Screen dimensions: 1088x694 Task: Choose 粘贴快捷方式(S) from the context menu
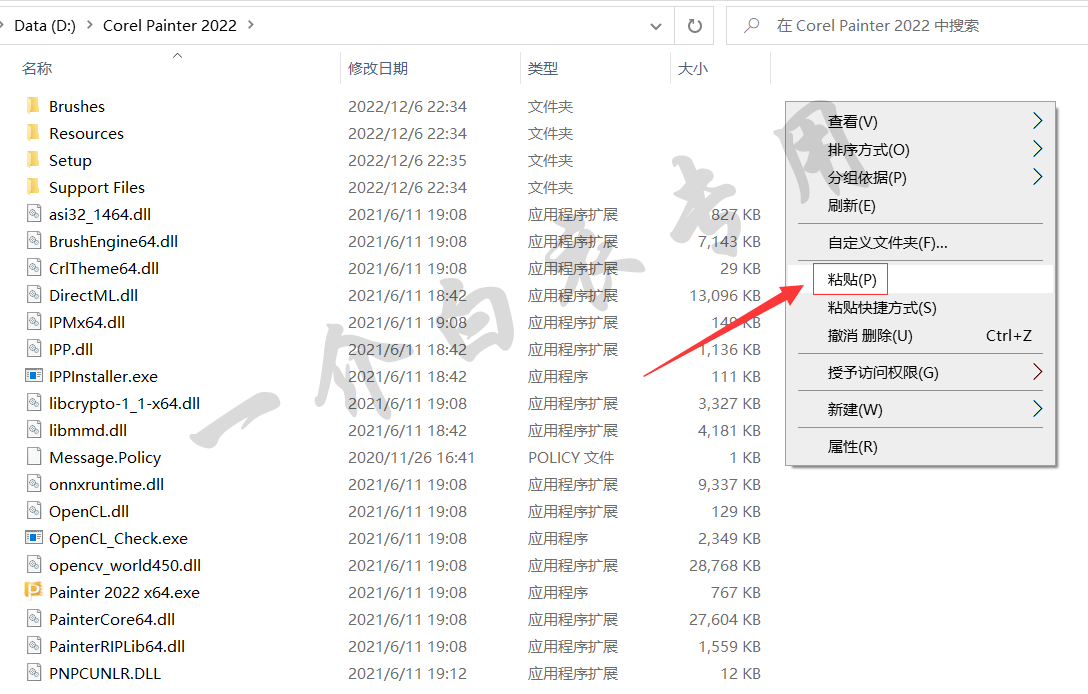click(x=921, y=307)
